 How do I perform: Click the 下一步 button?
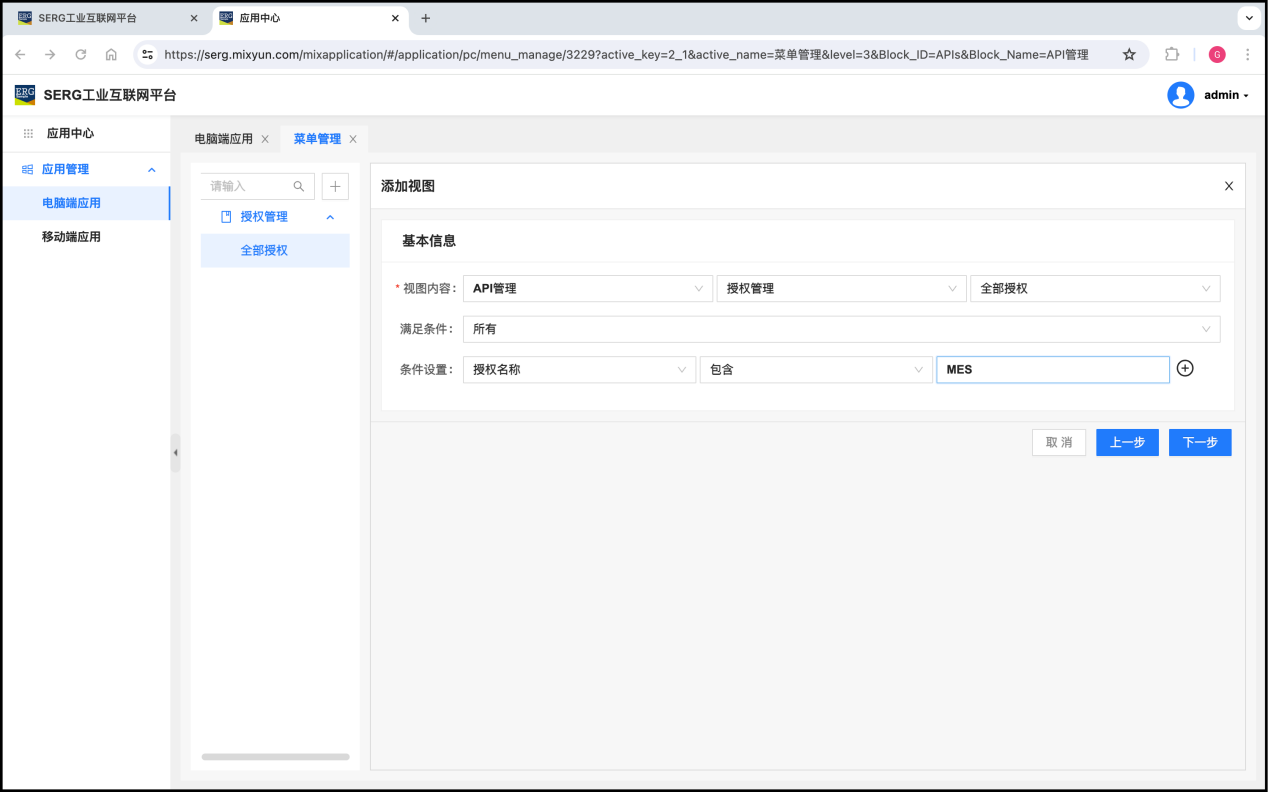click(x=1199, y=442)
